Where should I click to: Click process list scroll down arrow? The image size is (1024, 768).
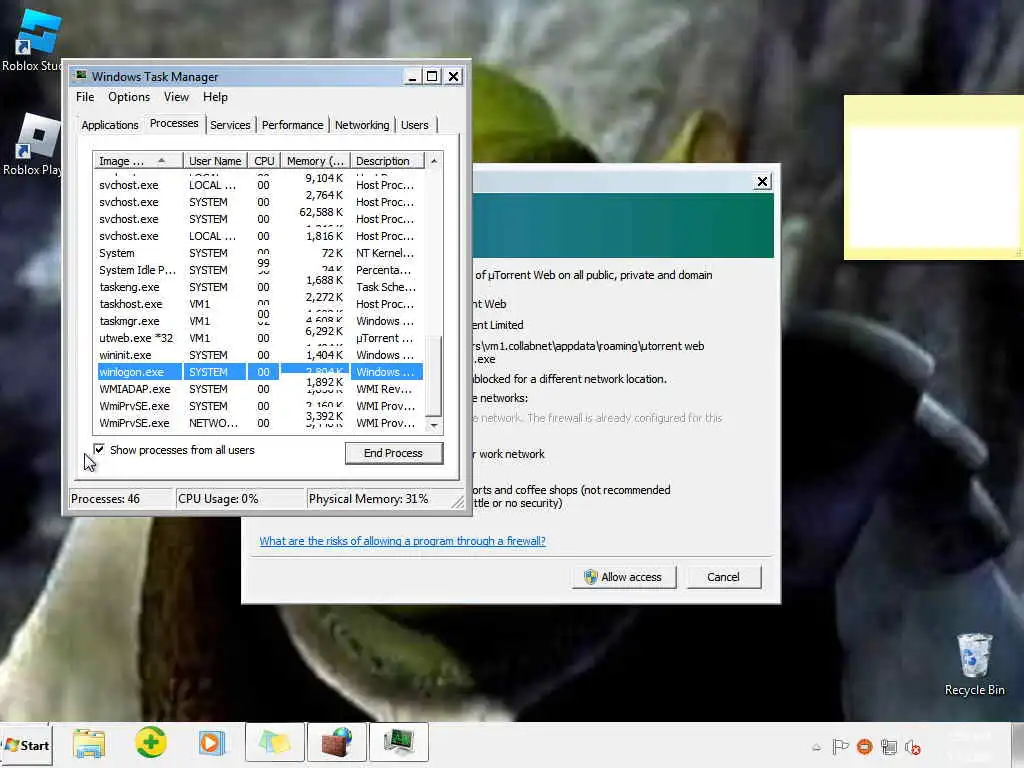pos(434,425)
